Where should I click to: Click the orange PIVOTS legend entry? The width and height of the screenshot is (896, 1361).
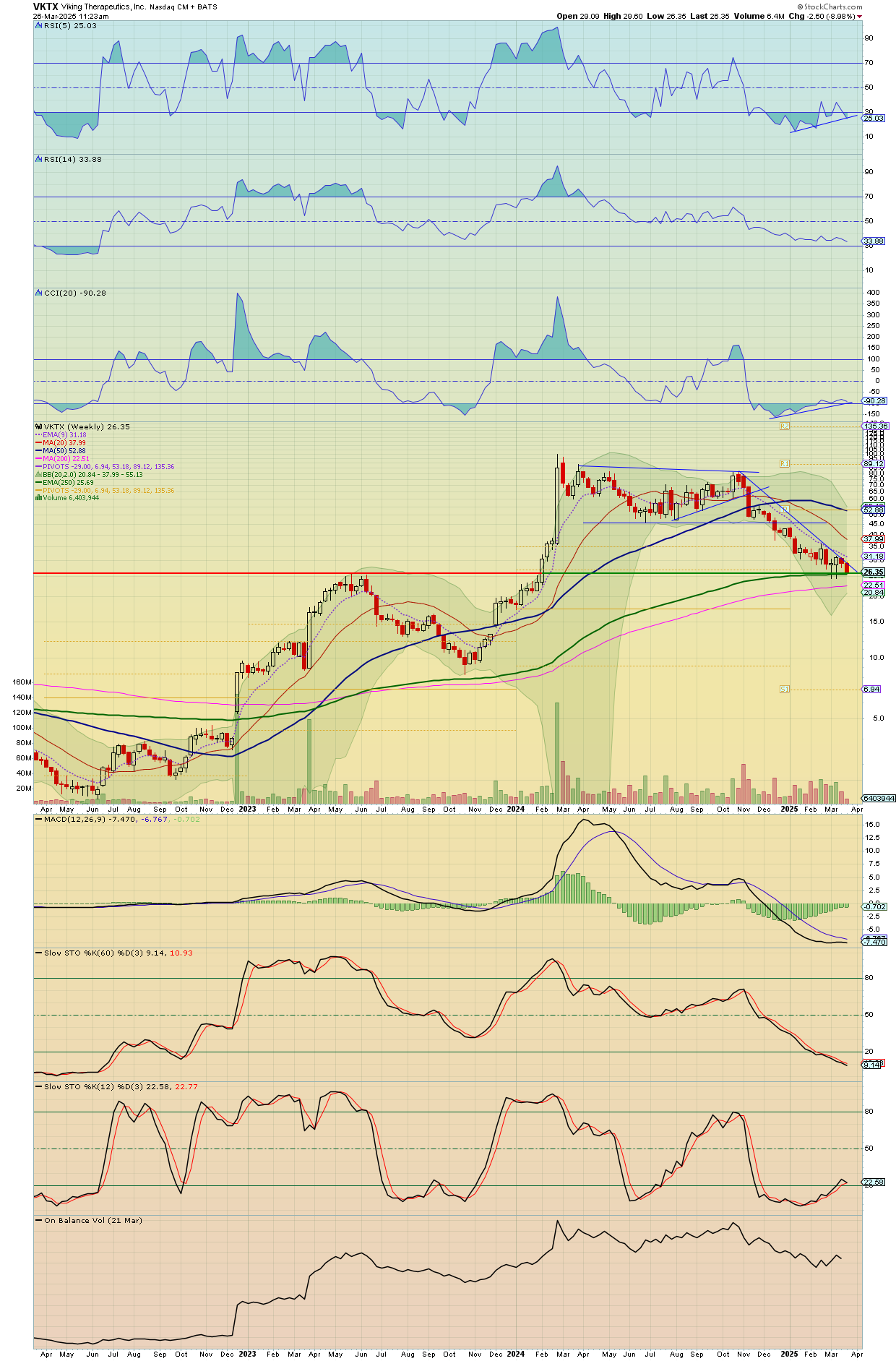(x=109, y=491)
